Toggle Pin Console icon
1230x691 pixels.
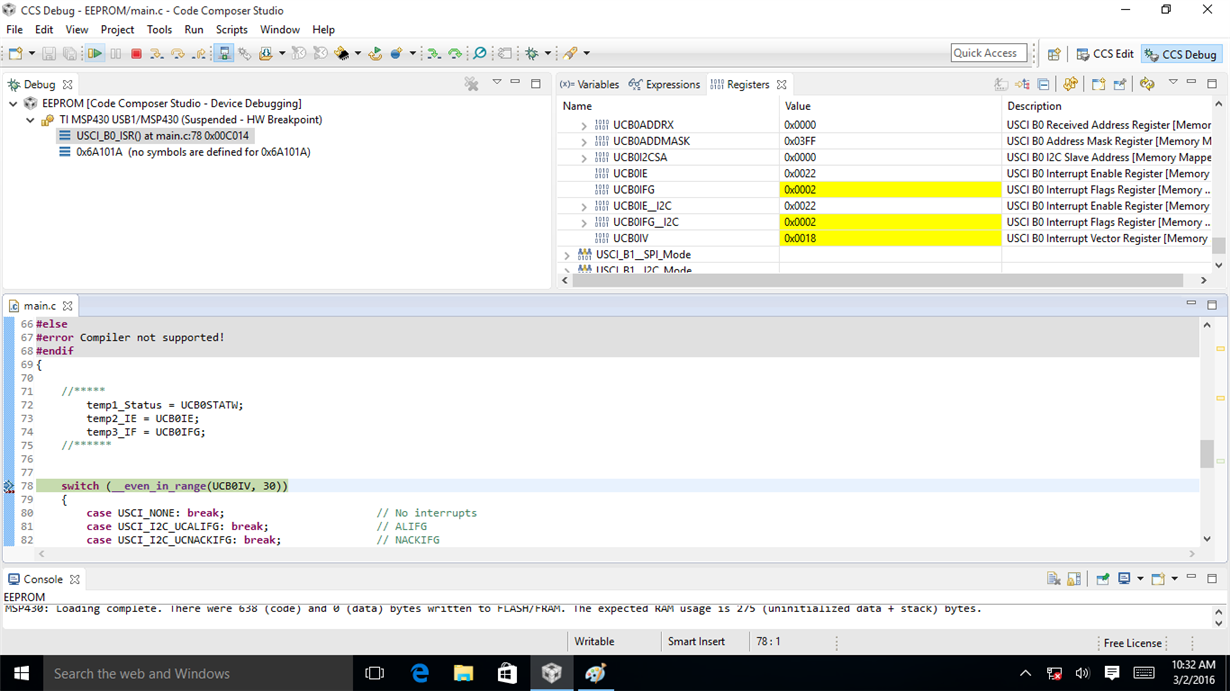1102,579
